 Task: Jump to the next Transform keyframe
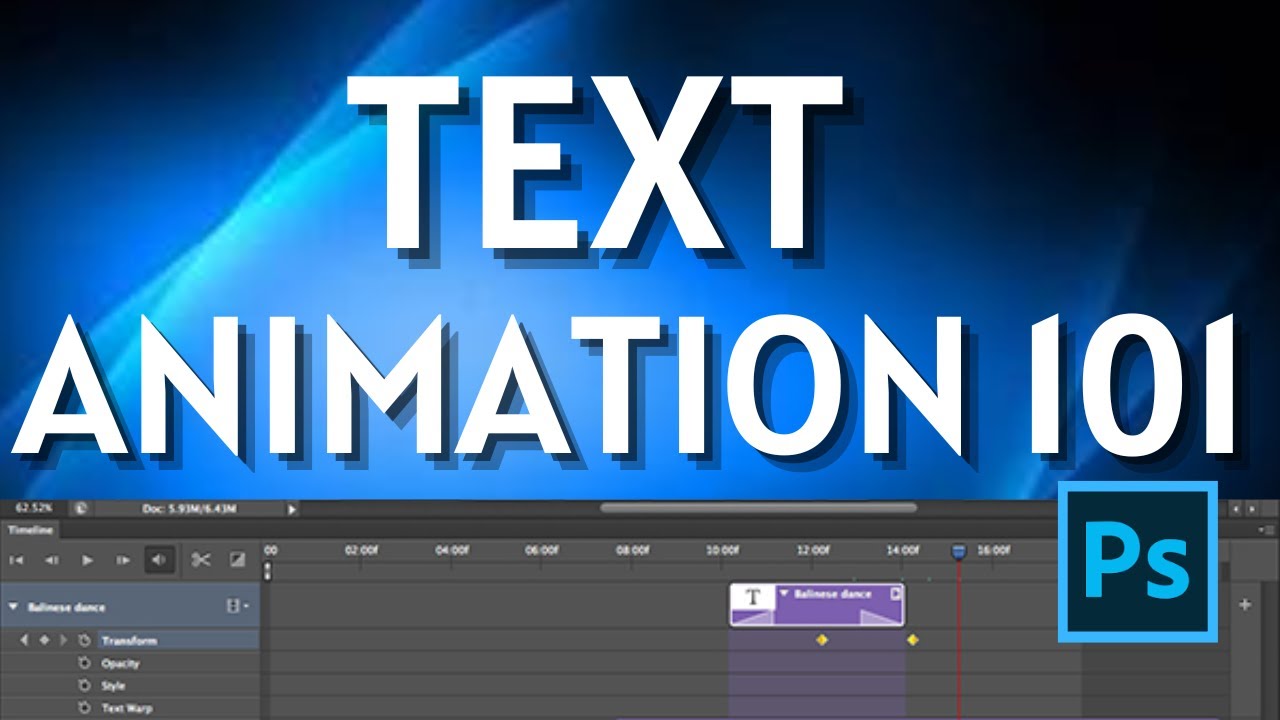pos(63,640)
